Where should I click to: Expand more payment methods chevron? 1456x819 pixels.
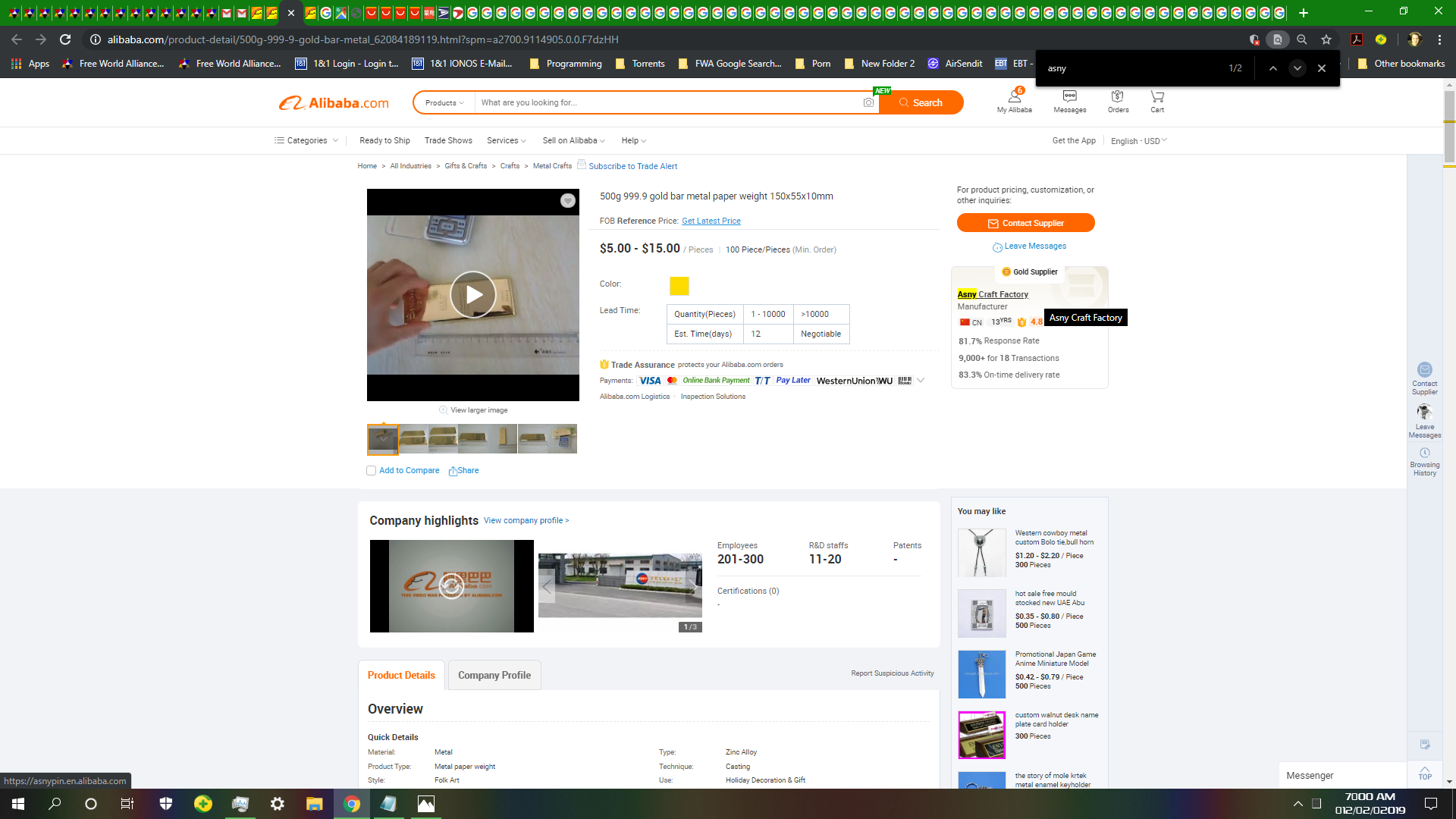click(x=921, y=381)
